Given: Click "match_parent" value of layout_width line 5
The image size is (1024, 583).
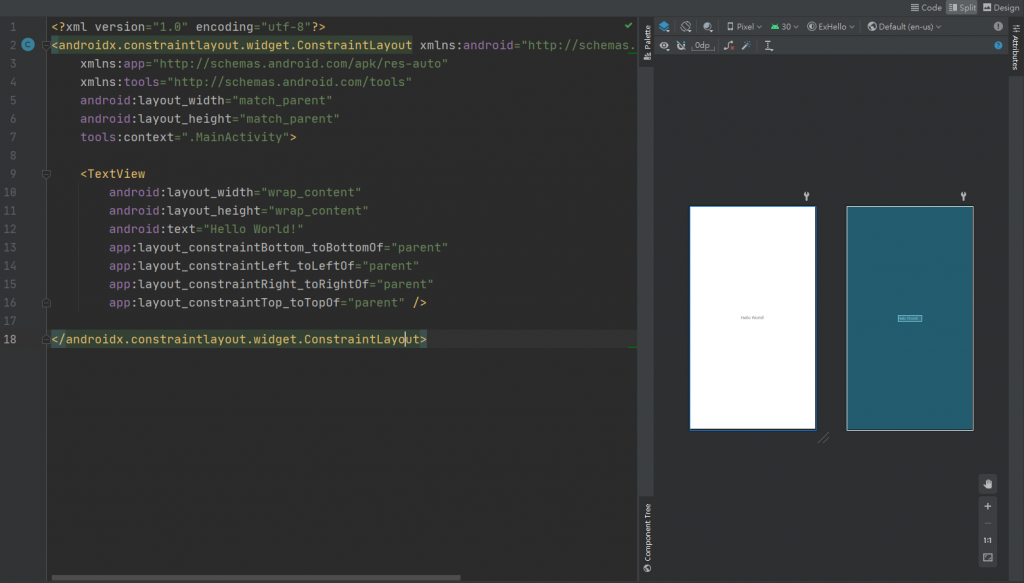Looking at the screenshot, I should pos(283,101).
